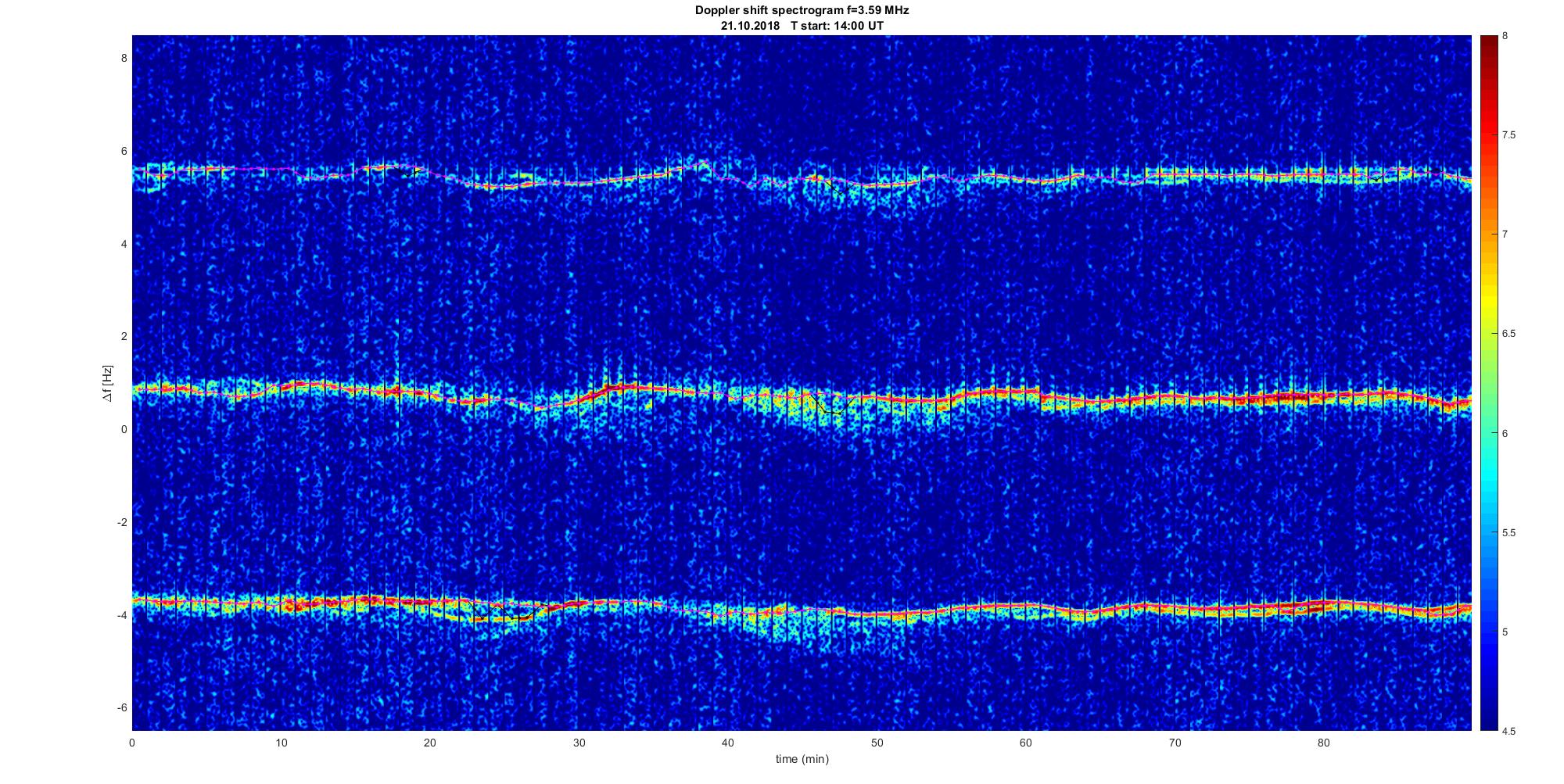Click the y-axis tick label '-4'
This screenshot has width=1564, height=784.
(122, 615)
